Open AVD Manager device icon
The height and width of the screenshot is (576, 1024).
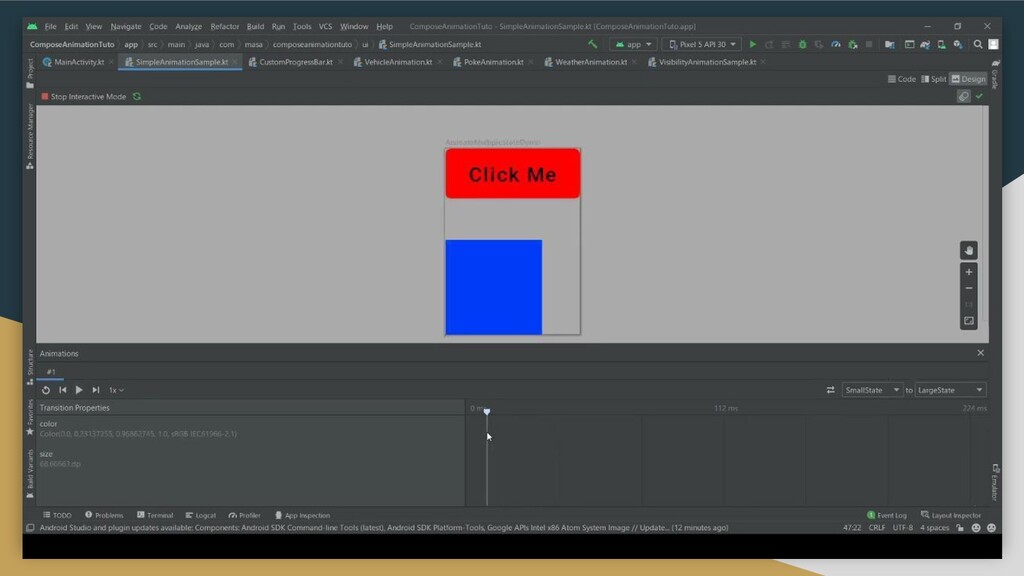(x=942, y=44)
